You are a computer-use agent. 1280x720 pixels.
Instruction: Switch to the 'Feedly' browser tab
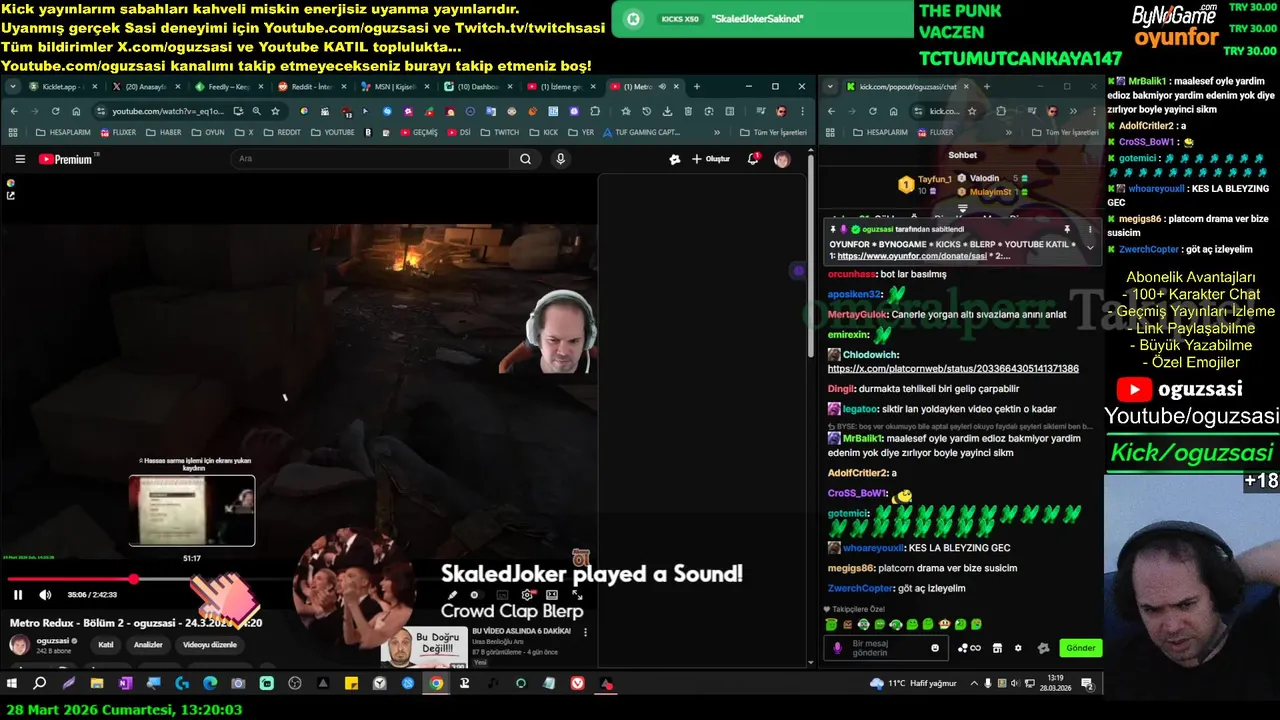(227, 87)
